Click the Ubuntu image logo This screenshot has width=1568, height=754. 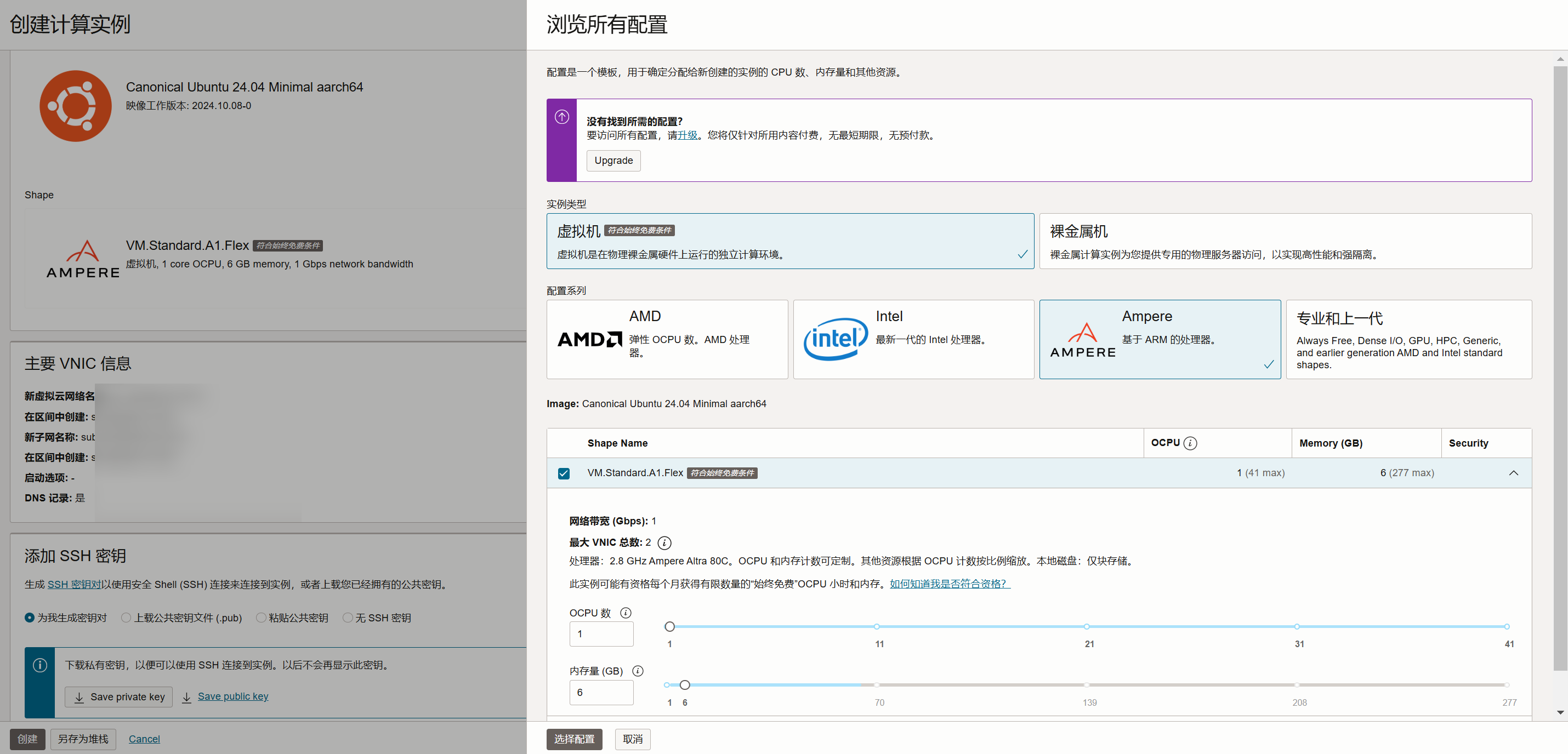pos(76,106)
